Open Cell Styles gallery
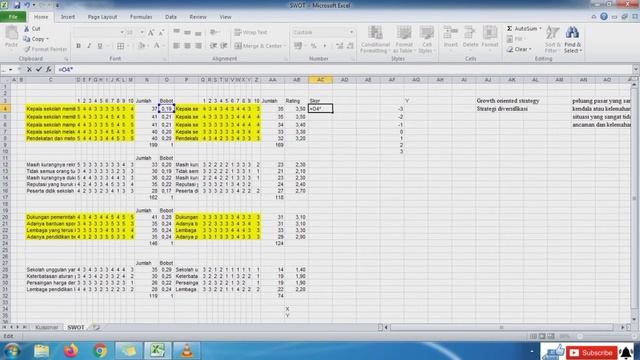640x360 pixels. tap(427, 39)
